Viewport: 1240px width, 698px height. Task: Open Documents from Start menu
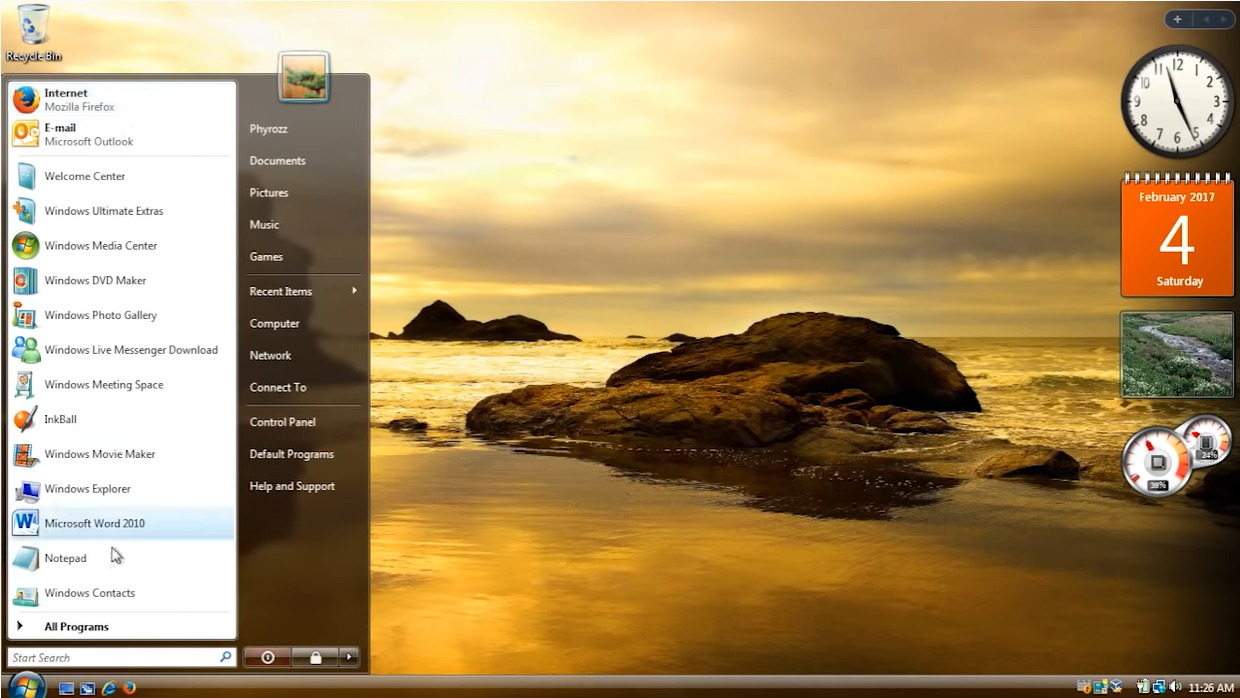click(x=277, y=161)
